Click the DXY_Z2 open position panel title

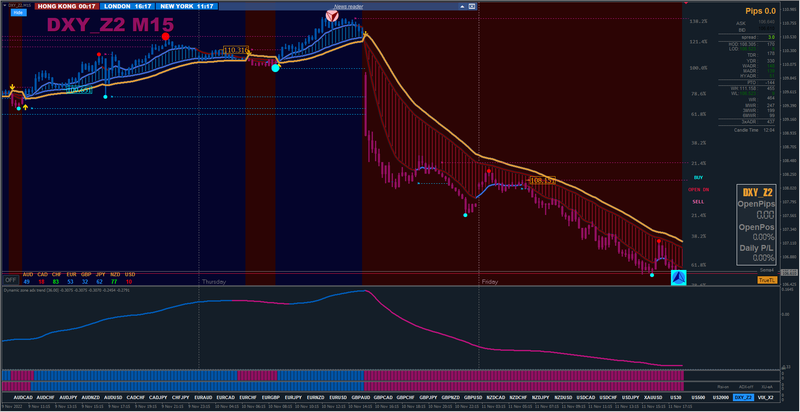(757, 192)
